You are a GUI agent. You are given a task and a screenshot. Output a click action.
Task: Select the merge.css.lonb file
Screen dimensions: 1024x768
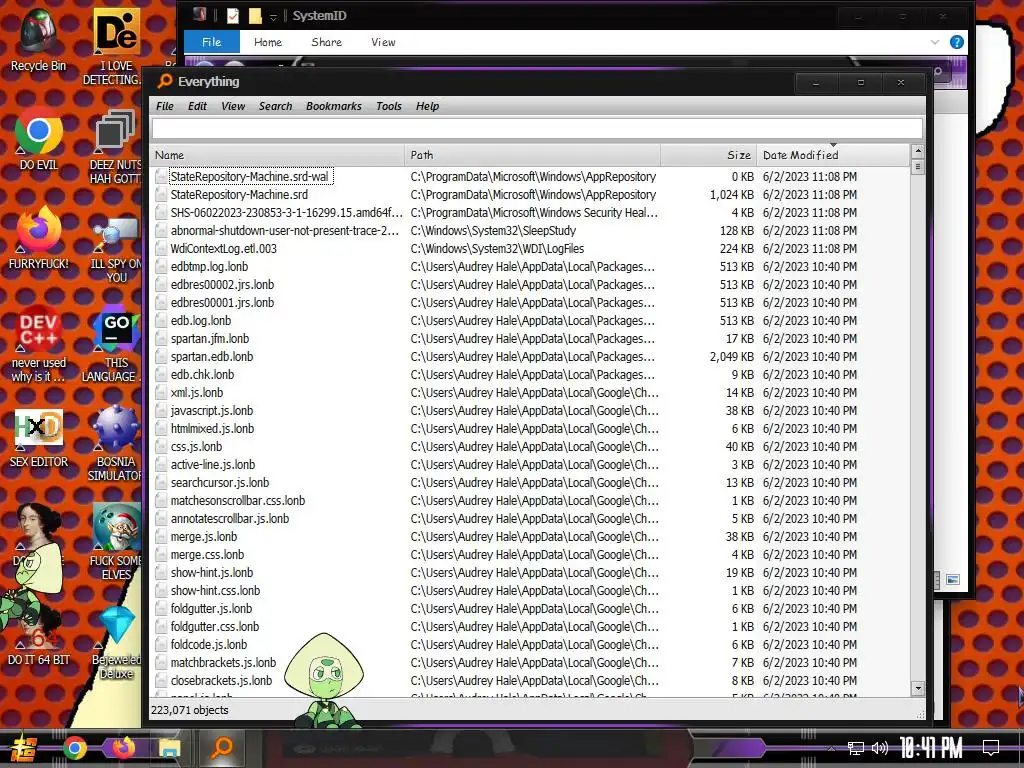207,554
